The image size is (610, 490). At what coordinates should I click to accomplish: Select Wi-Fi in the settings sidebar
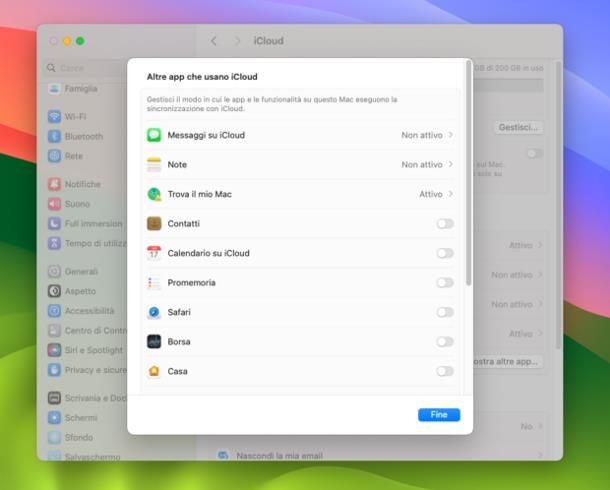point(75,116)
